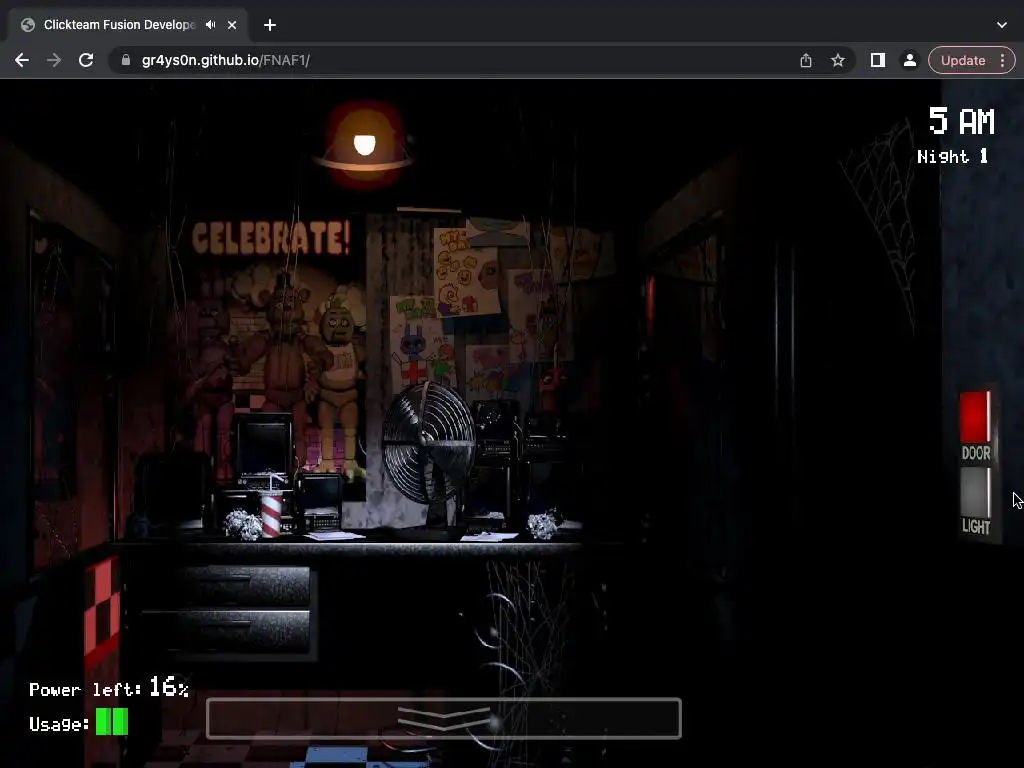Go back to the previous page

22,60
